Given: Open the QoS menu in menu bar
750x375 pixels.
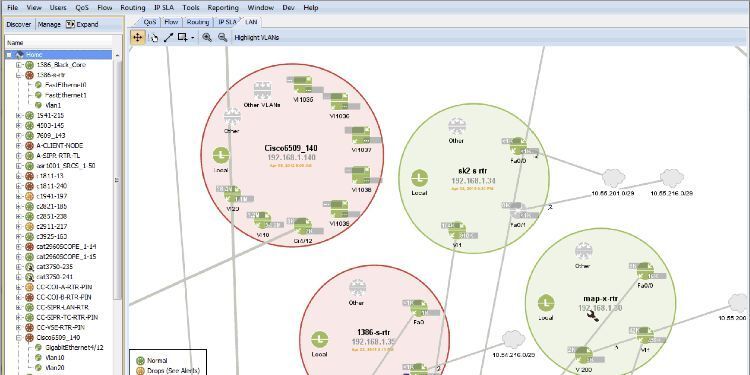Looking at the screenshot, I should [x=82, y=8].
